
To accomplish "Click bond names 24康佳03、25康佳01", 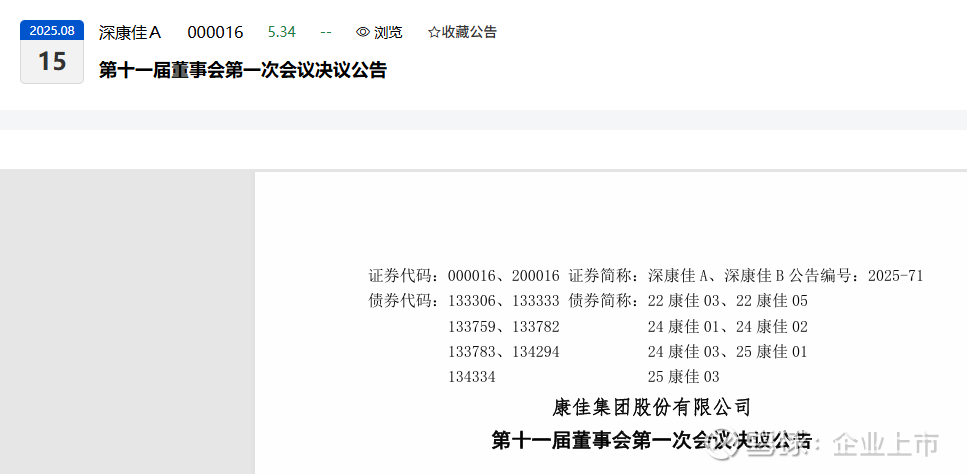I will tap(728, 351).
